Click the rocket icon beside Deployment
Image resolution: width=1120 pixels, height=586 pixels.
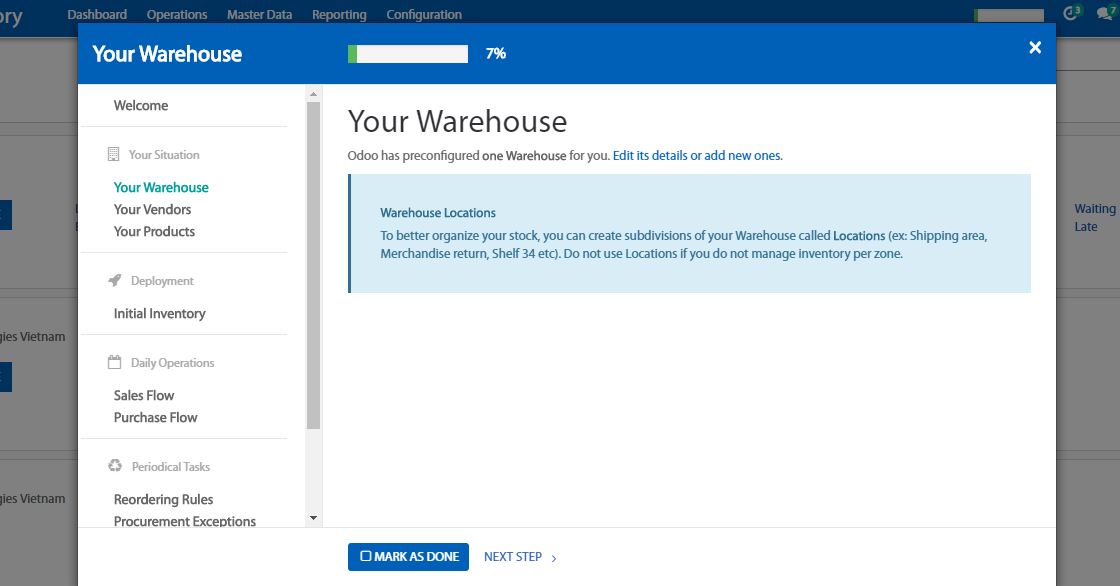114,281
